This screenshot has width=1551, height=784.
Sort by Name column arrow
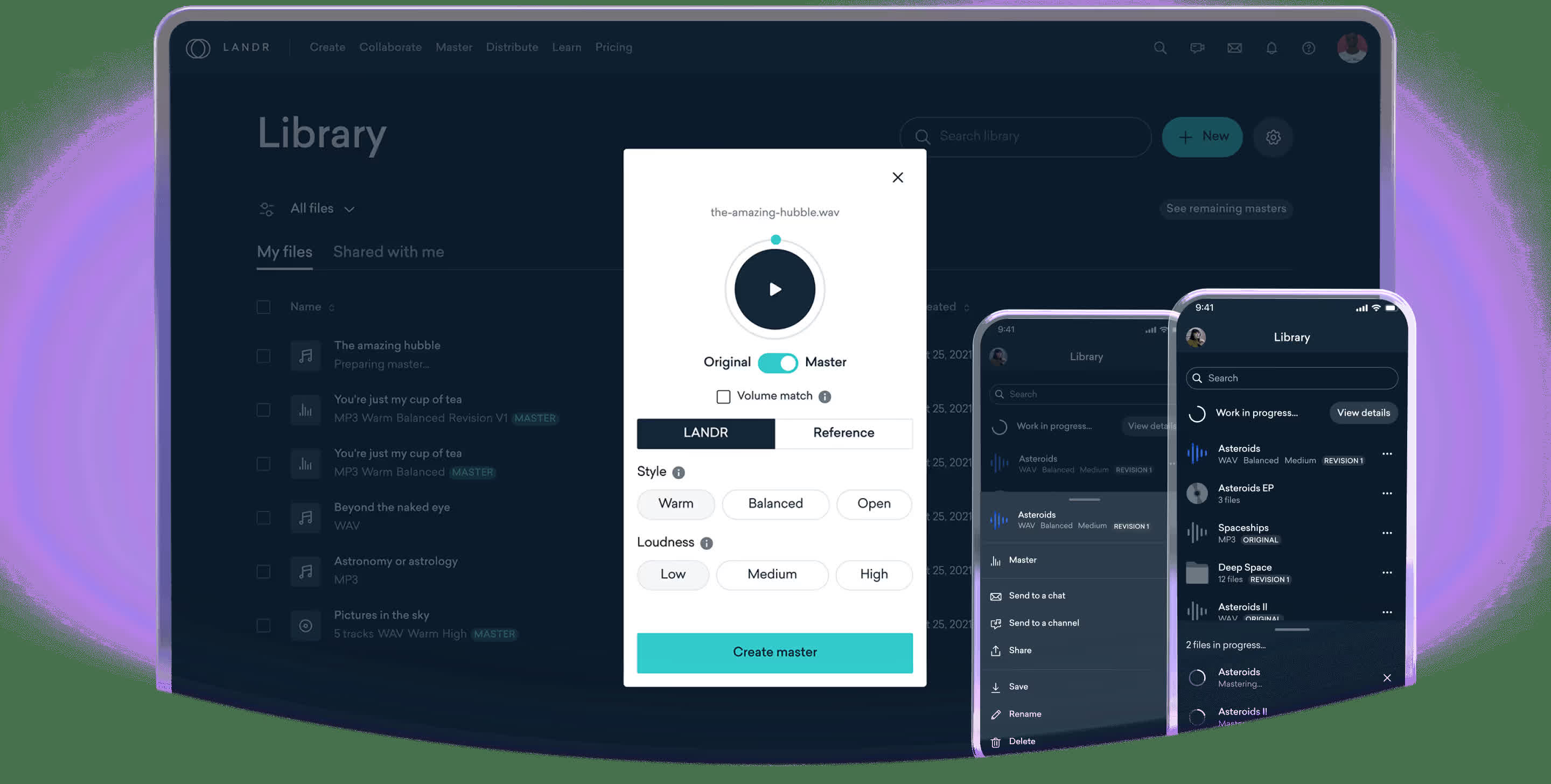(x=331, y=307)
